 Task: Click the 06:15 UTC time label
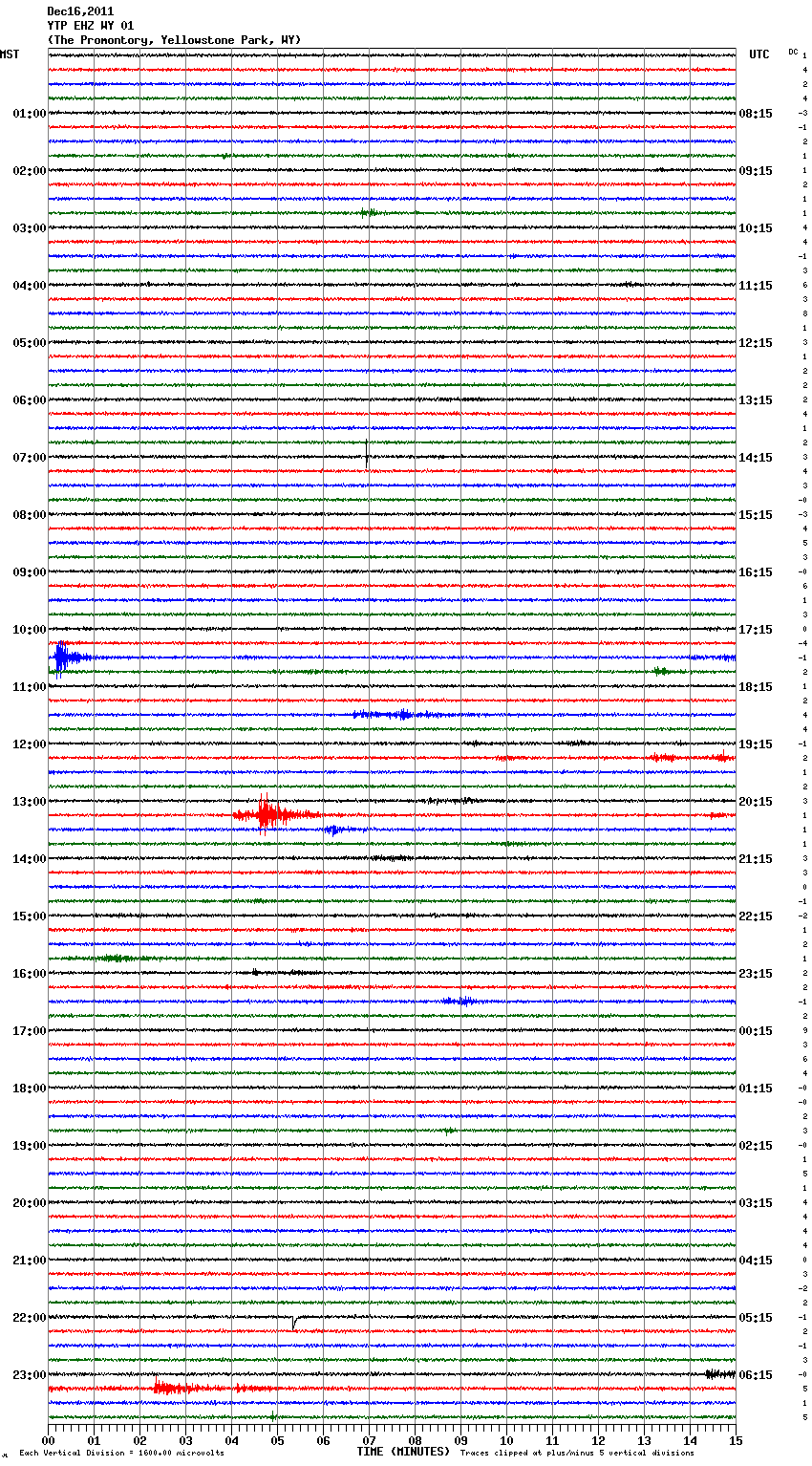tap(756, 1375)
